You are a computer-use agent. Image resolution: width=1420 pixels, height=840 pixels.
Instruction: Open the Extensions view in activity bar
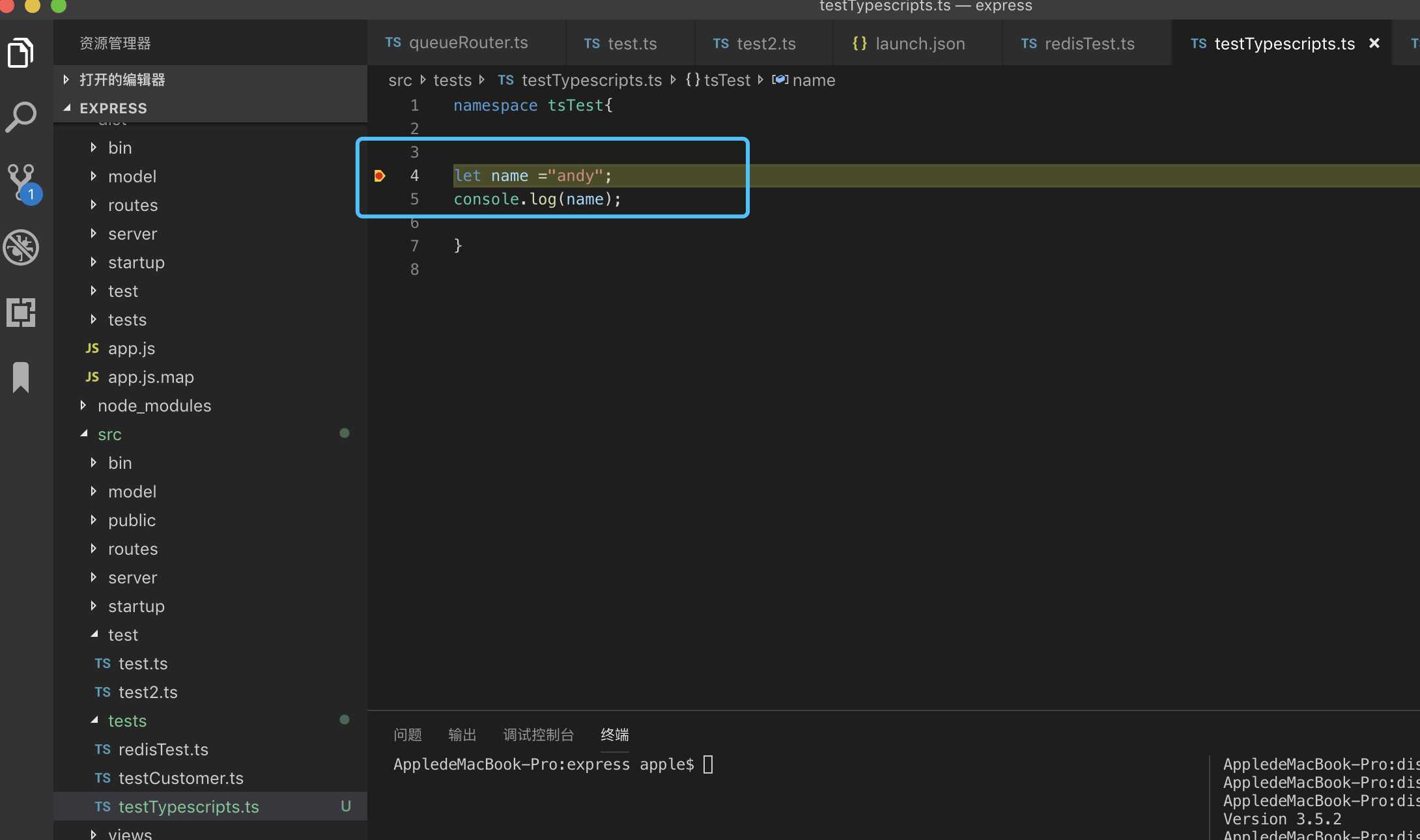pos(21,313)
